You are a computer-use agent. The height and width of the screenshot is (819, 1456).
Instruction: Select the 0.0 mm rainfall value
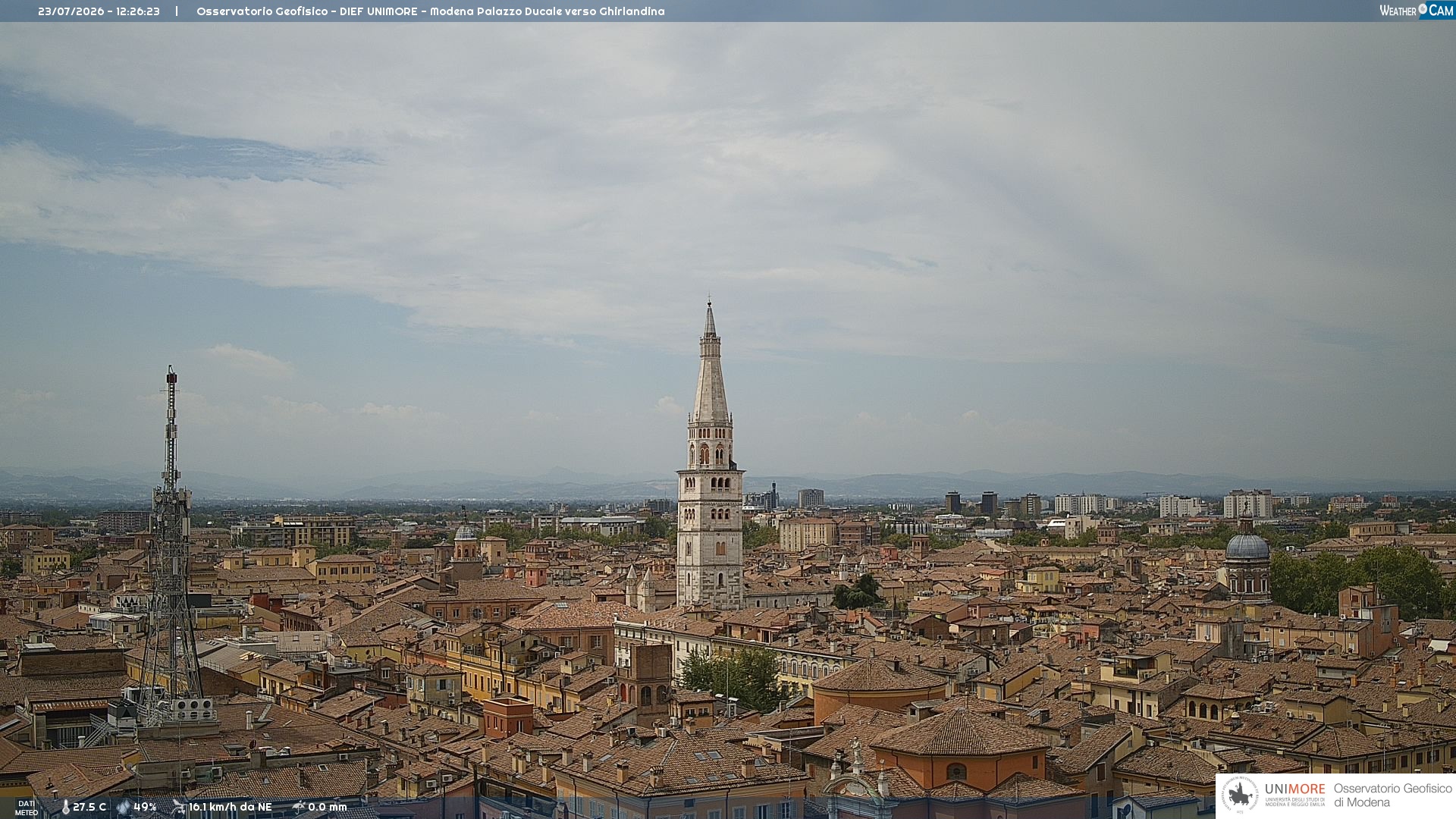[327, 808]
